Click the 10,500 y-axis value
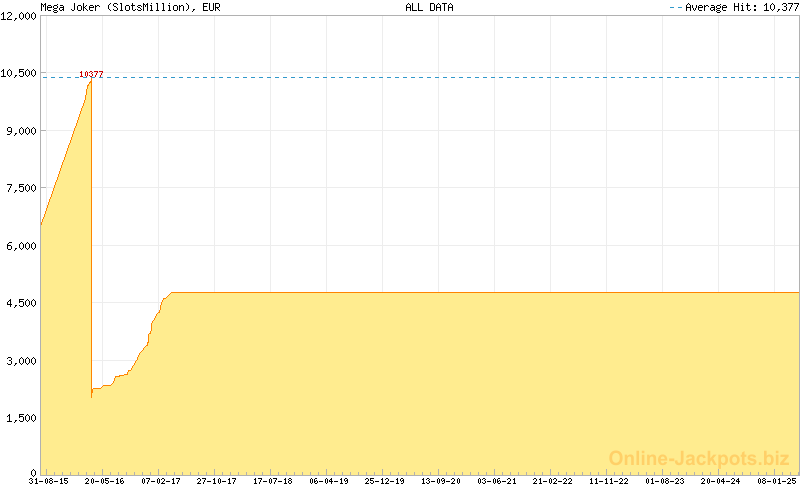 point(19,73)
